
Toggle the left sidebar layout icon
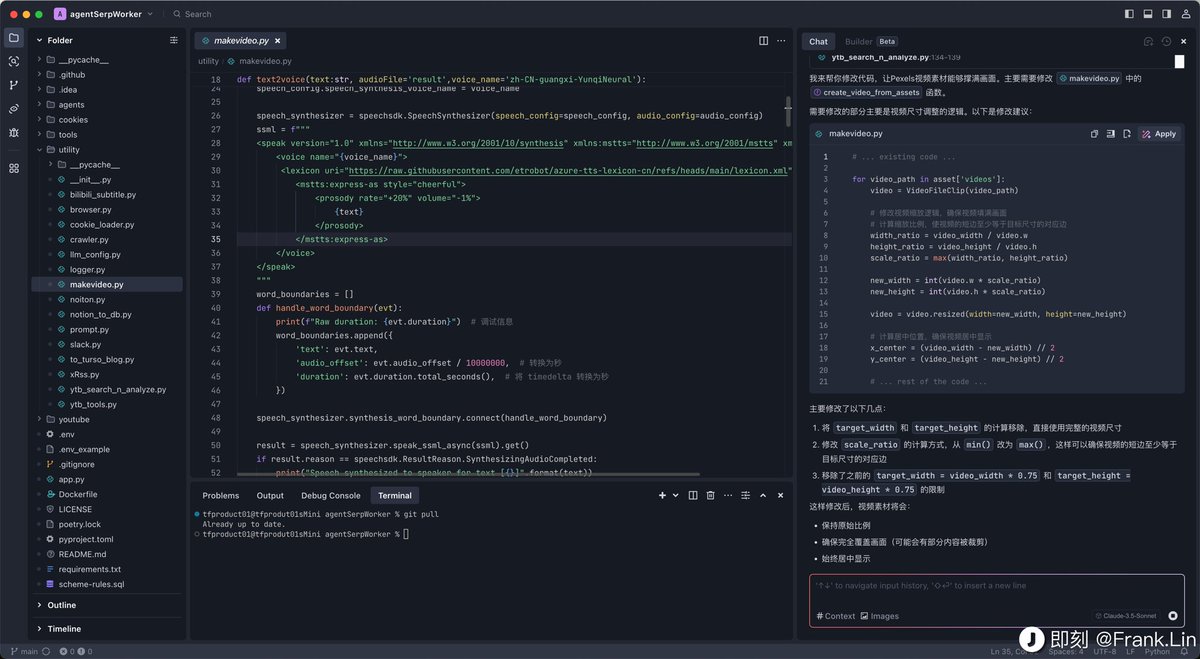tap(1130, 14)
